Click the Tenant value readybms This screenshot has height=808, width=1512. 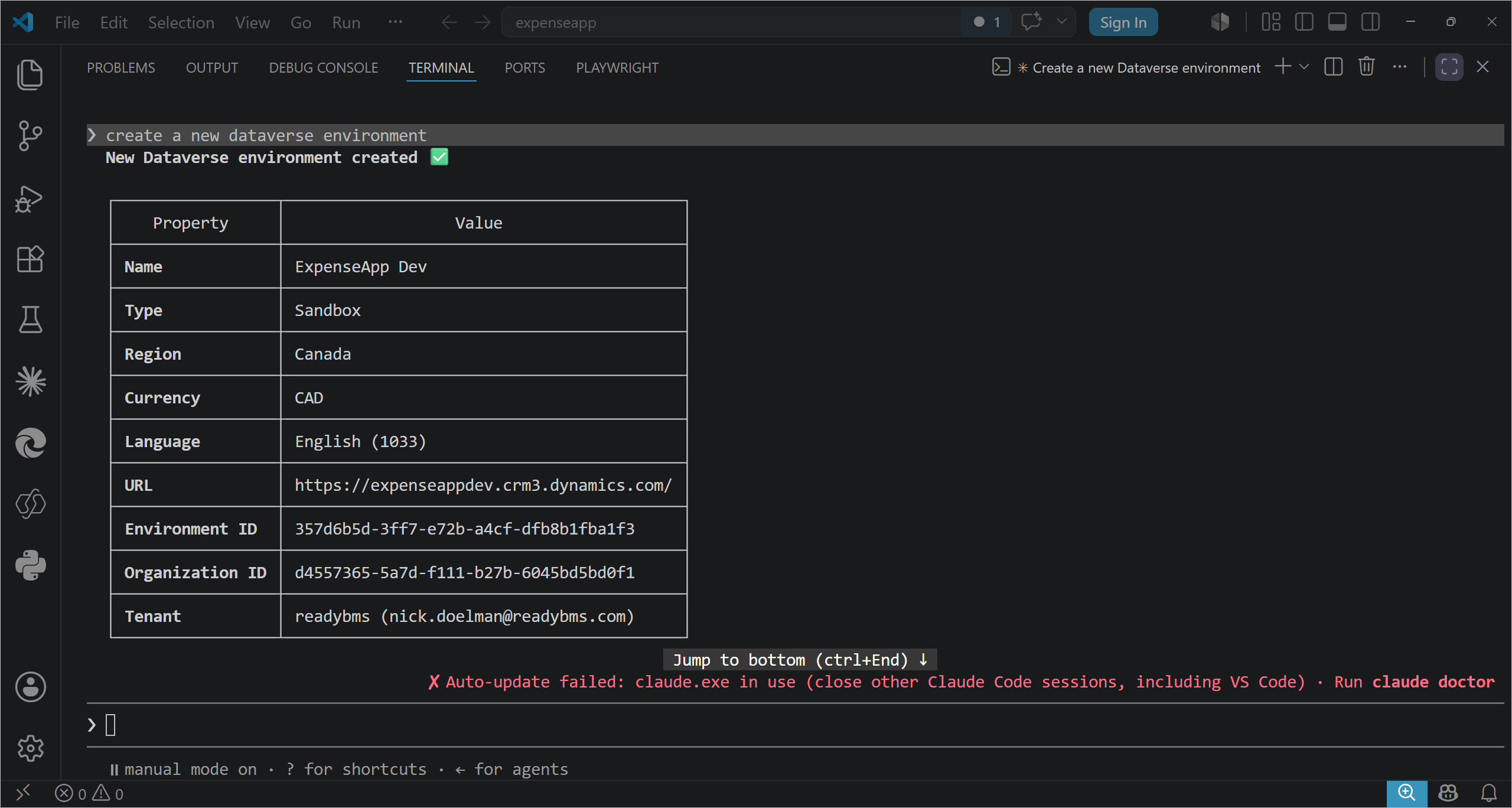pyautogui.click(x=464, y=616)
